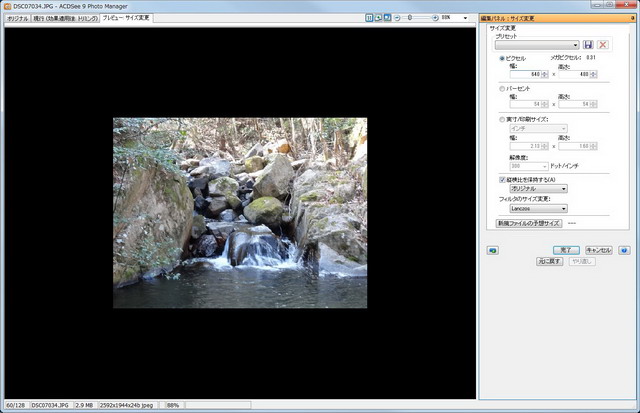The height and width of the screenshot is (413, 640).
Task: Delete the preset with the red X
Action: pos(603,44)
